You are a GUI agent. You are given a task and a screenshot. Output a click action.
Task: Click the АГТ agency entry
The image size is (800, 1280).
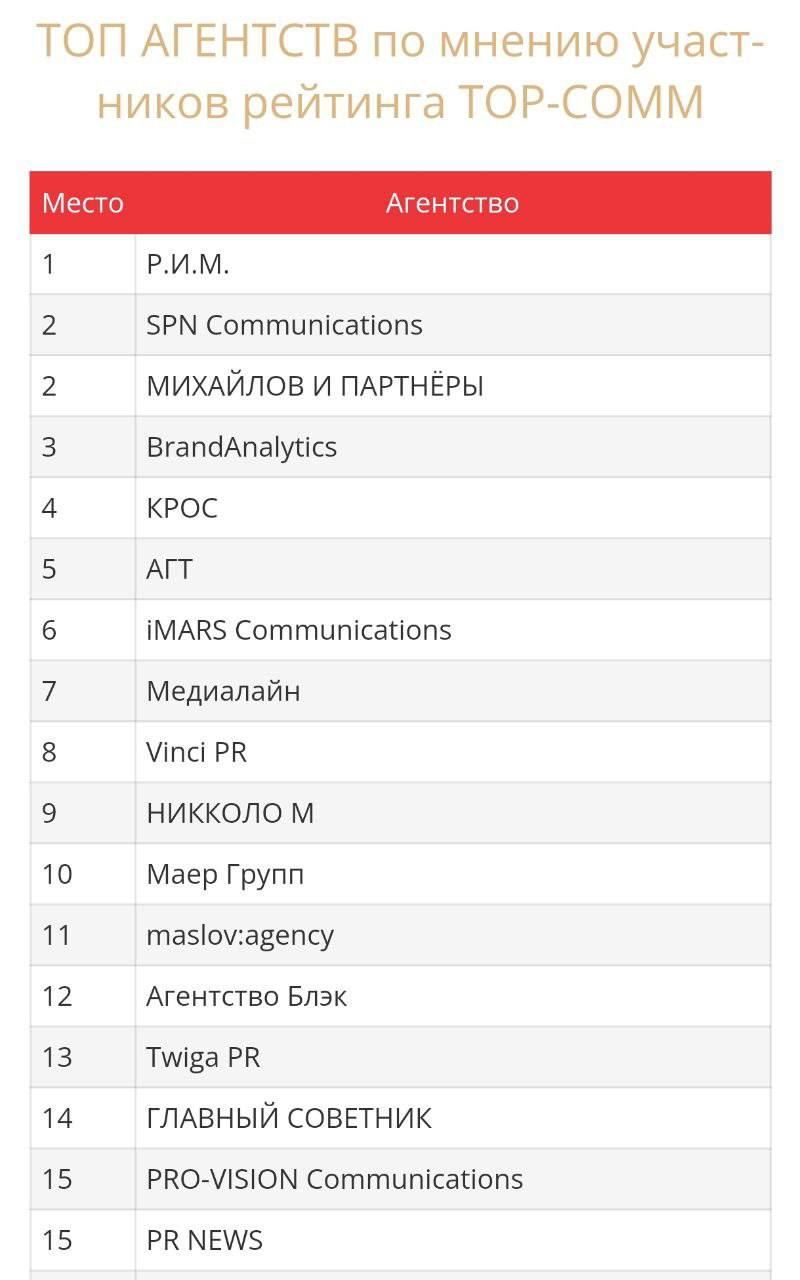[x=169, y=569]
